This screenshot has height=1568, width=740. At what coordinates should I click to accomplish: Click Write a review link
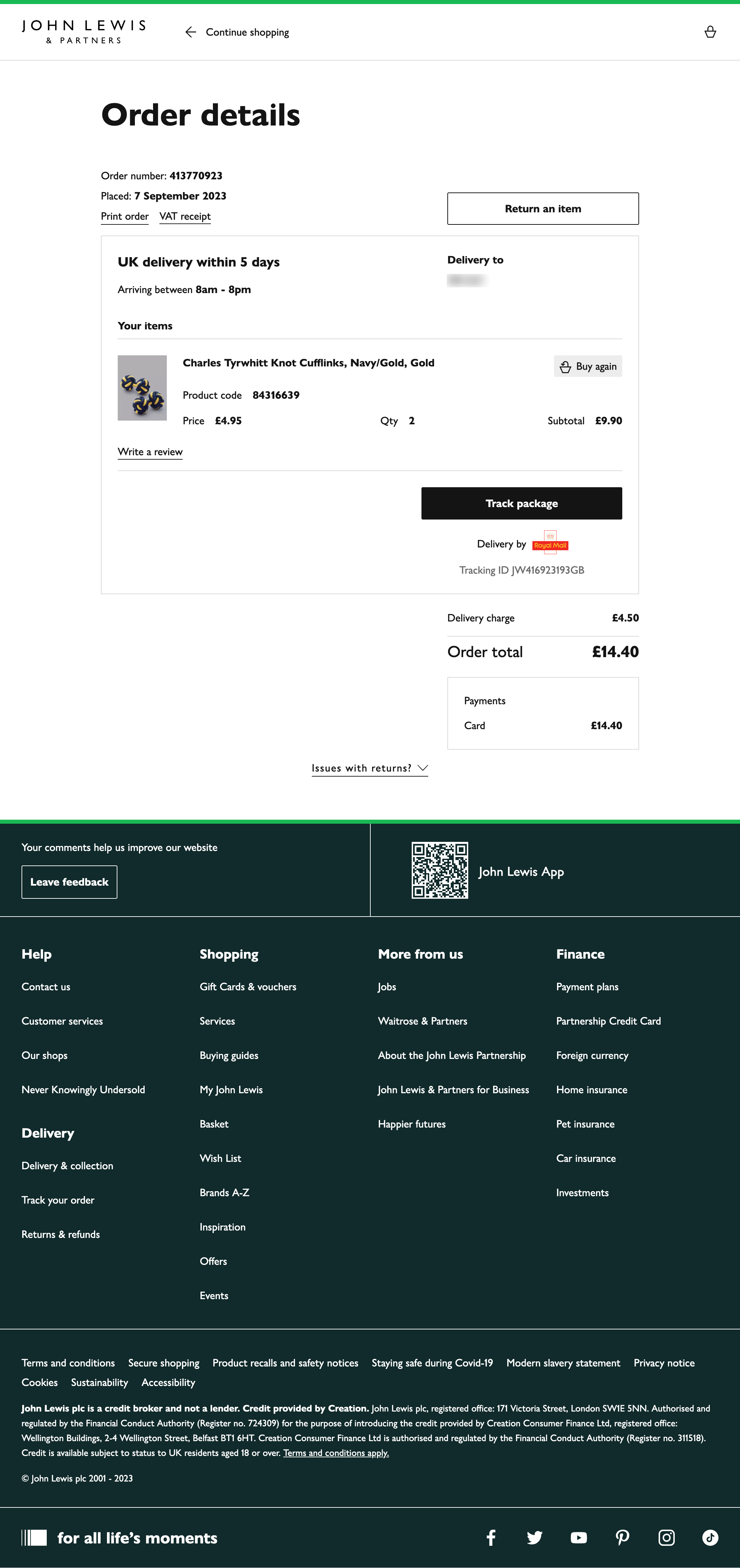point(150,452)
